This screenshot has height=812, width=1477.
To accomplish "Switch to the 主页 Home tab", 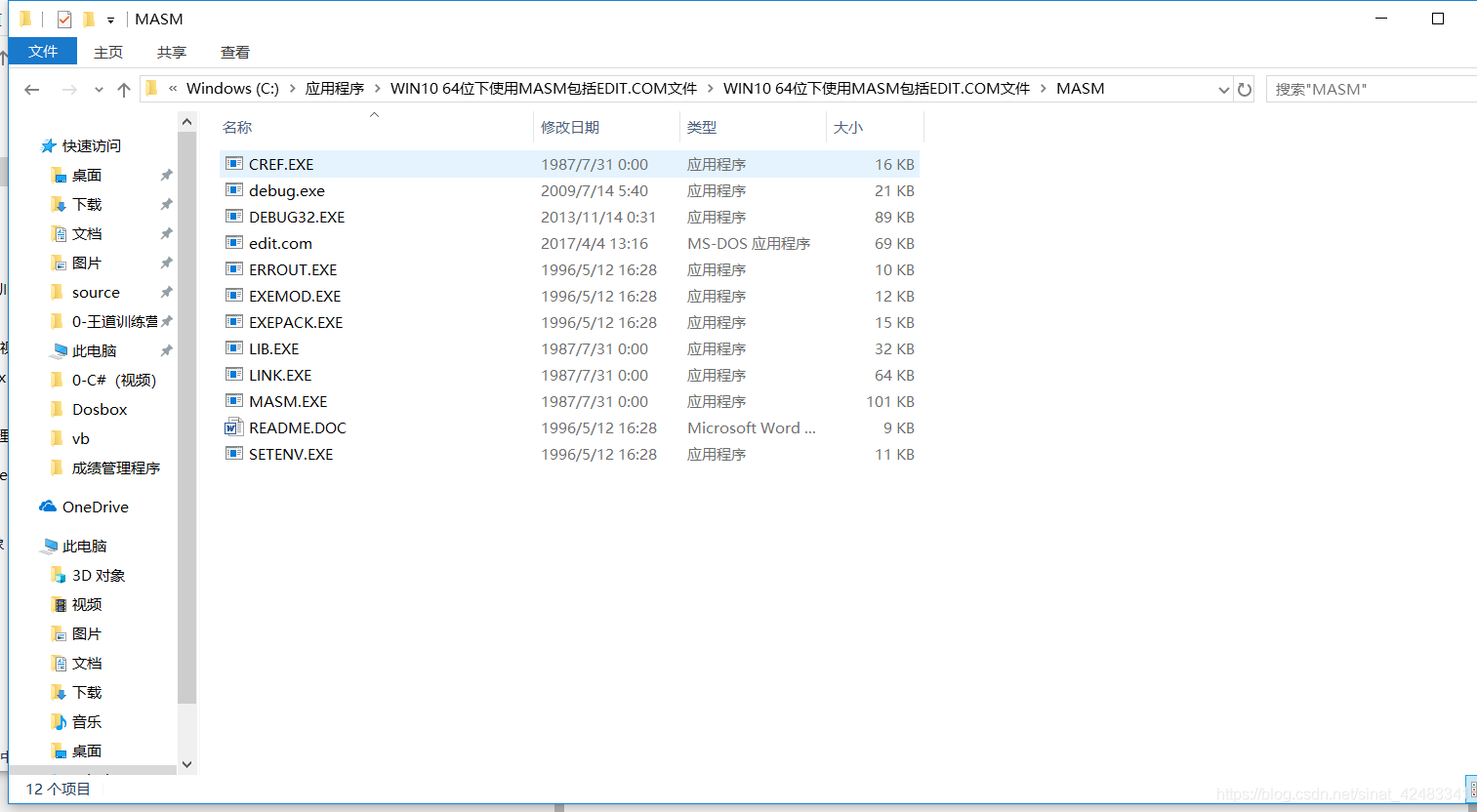I will (108, 52).
